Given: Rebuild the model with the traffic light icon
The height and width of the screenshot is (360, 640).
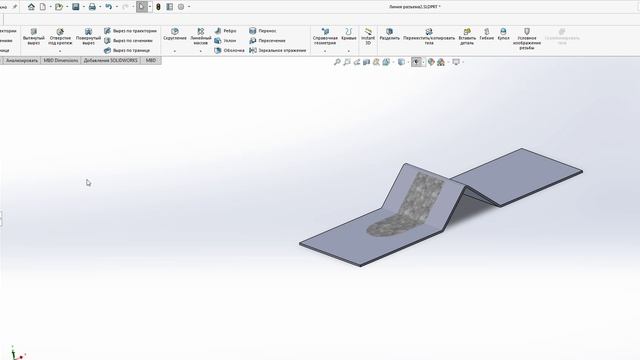Looking at the screenshot, I should click(158, 7).
